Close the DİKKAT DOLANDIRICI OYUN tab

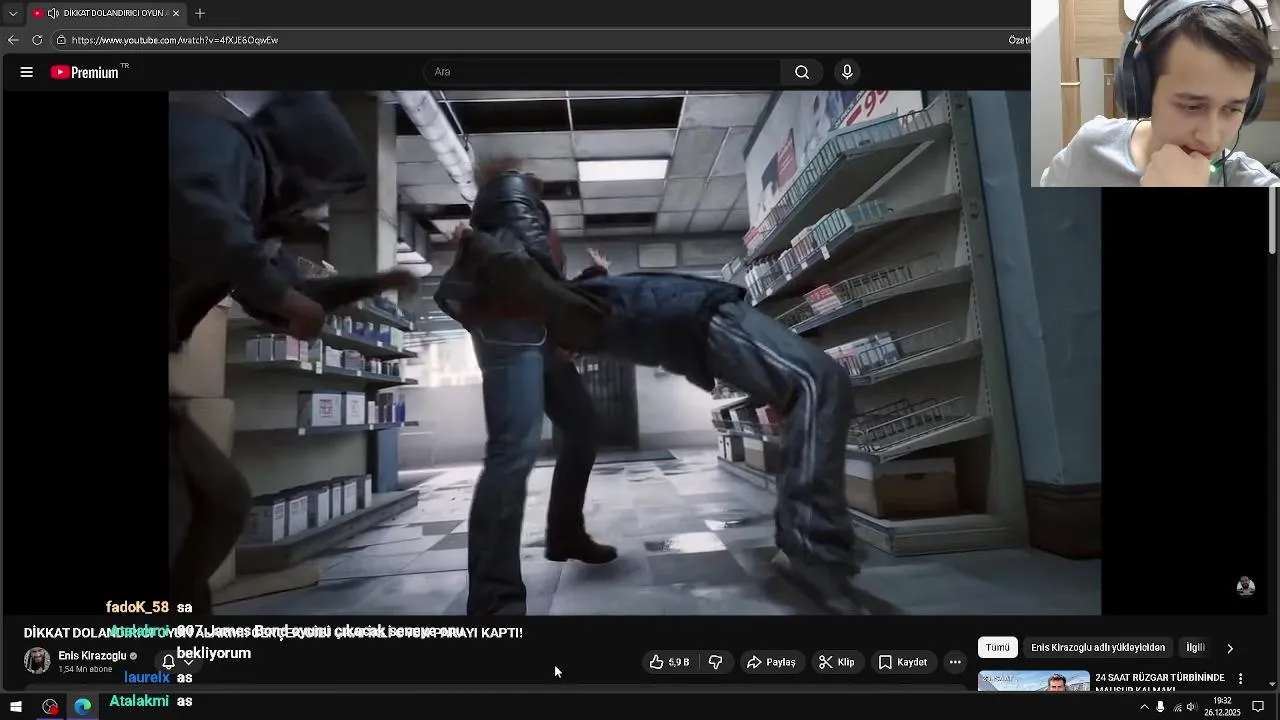click(x=176, y=13)
